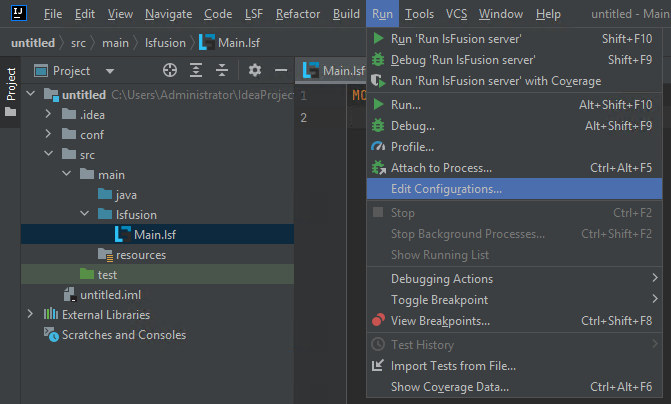Click the locate/select opened file target icon

(x=170, y=70)
